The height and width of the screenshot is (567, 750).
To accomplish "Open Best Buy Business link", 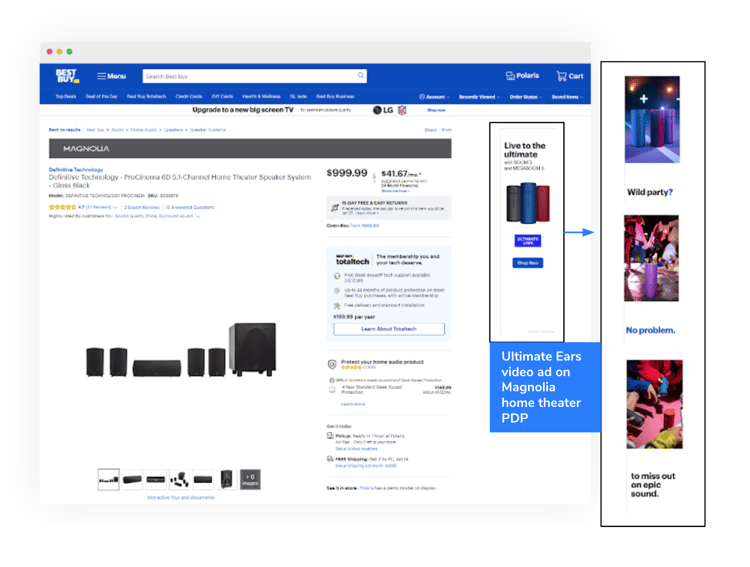I will click(335, 96).
